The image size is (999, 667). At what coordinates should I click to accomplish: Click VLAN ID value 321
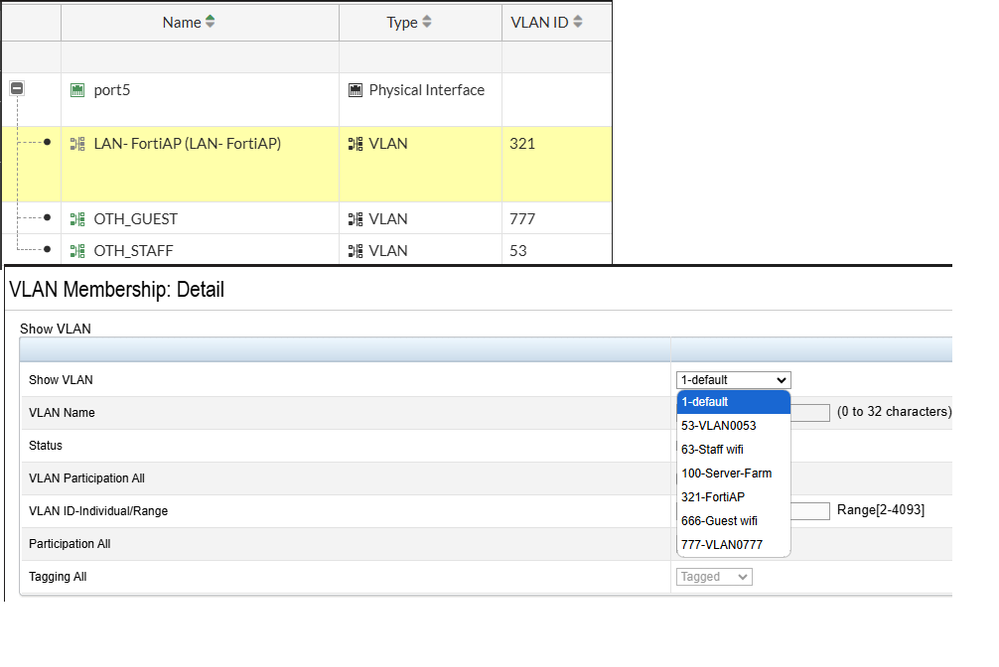pyautogui.click(x=522, y=144)
